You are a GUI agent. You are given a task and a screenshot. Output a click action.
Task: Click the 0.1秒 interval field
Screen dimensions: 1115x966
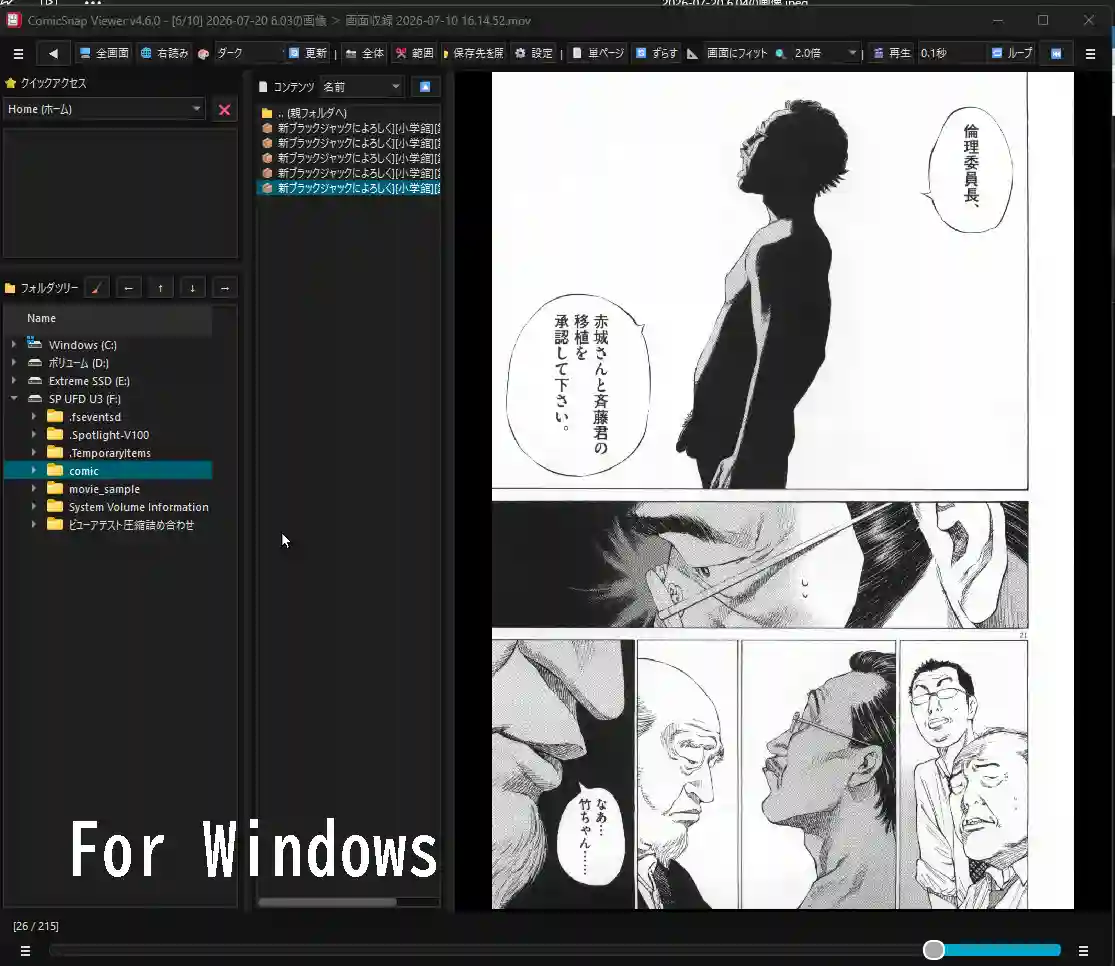point(951,53)
